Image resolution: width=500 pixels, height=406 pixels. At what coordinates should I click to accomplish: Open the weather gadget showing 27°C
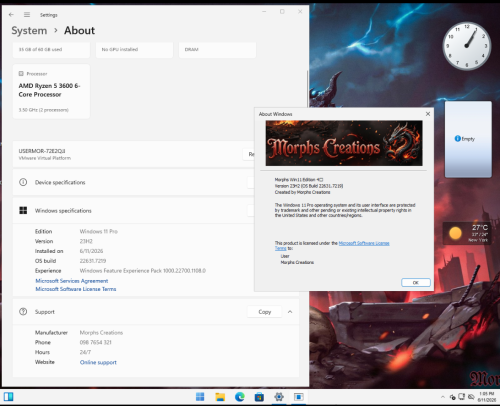[x=467, y=233]
